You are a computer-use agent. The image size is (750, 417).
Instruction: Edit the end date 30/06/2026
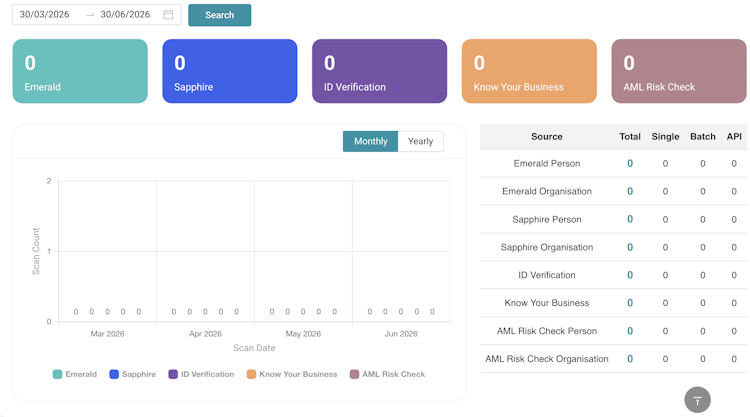coord(125,14)
